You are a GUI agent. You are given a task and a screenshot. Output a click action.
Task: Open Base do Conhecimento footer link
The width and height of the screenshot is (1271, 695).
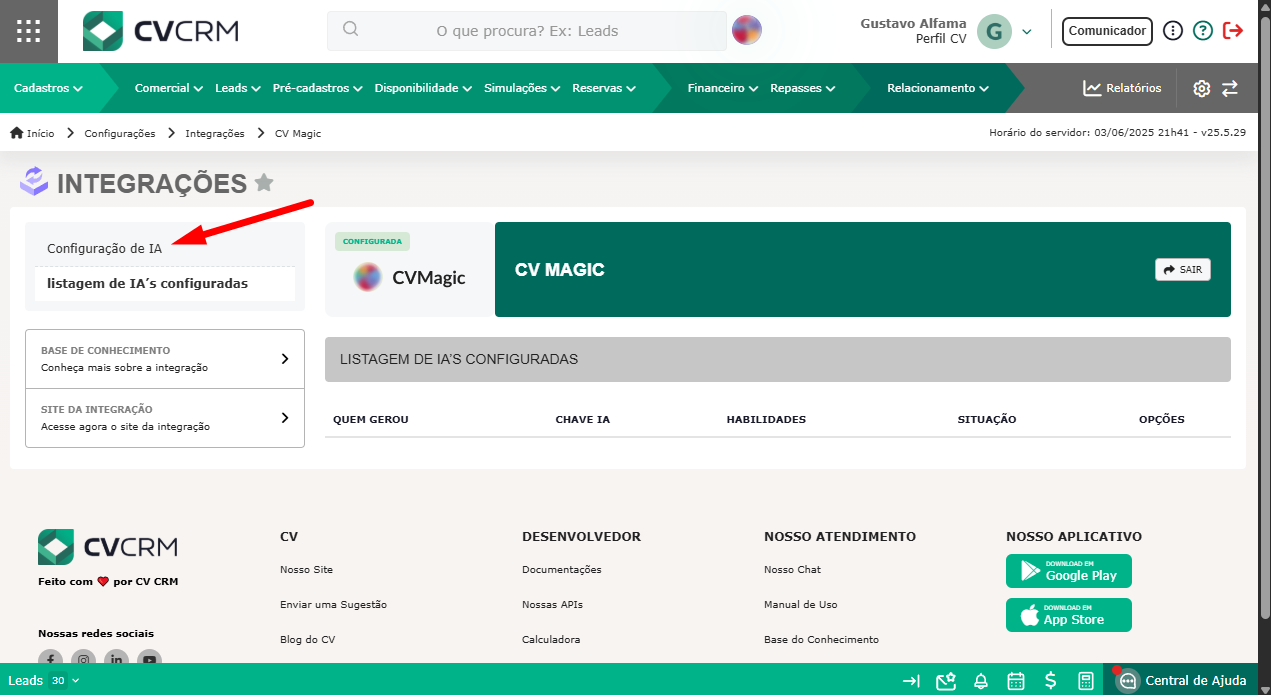click(821, 639)
